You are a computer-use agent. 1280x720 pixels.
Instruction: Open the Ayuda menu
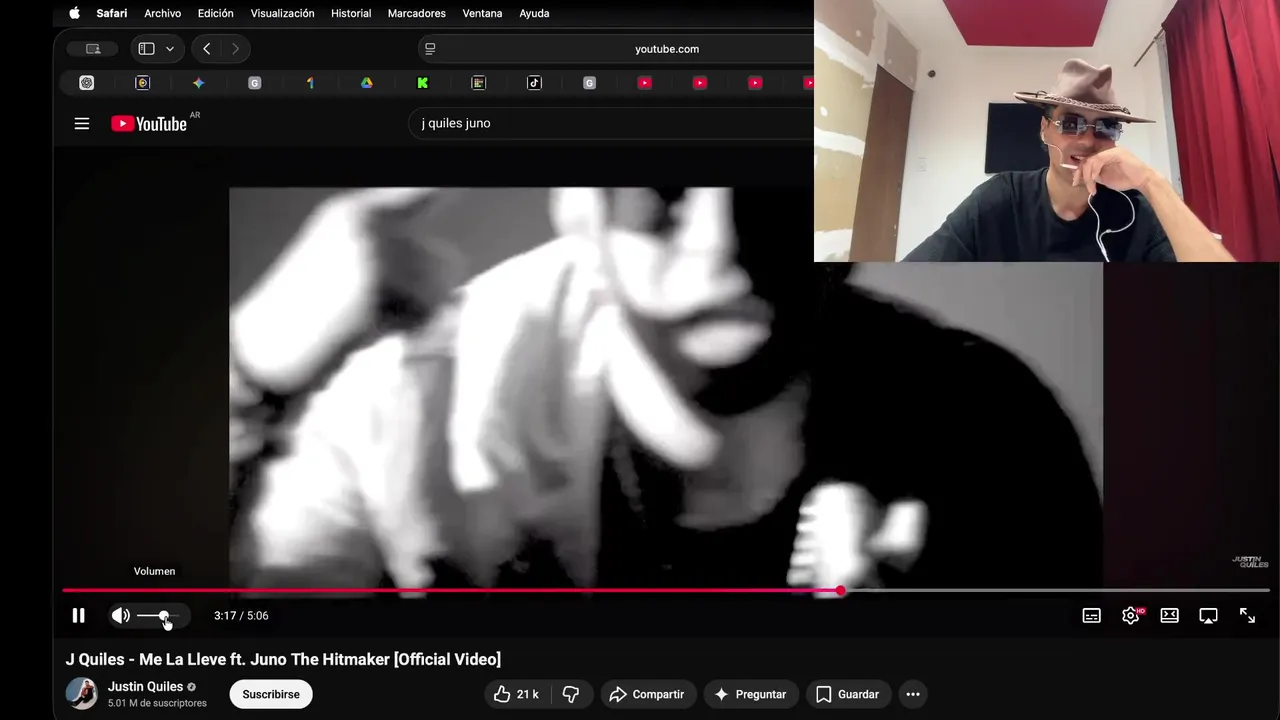pos(534,13)
